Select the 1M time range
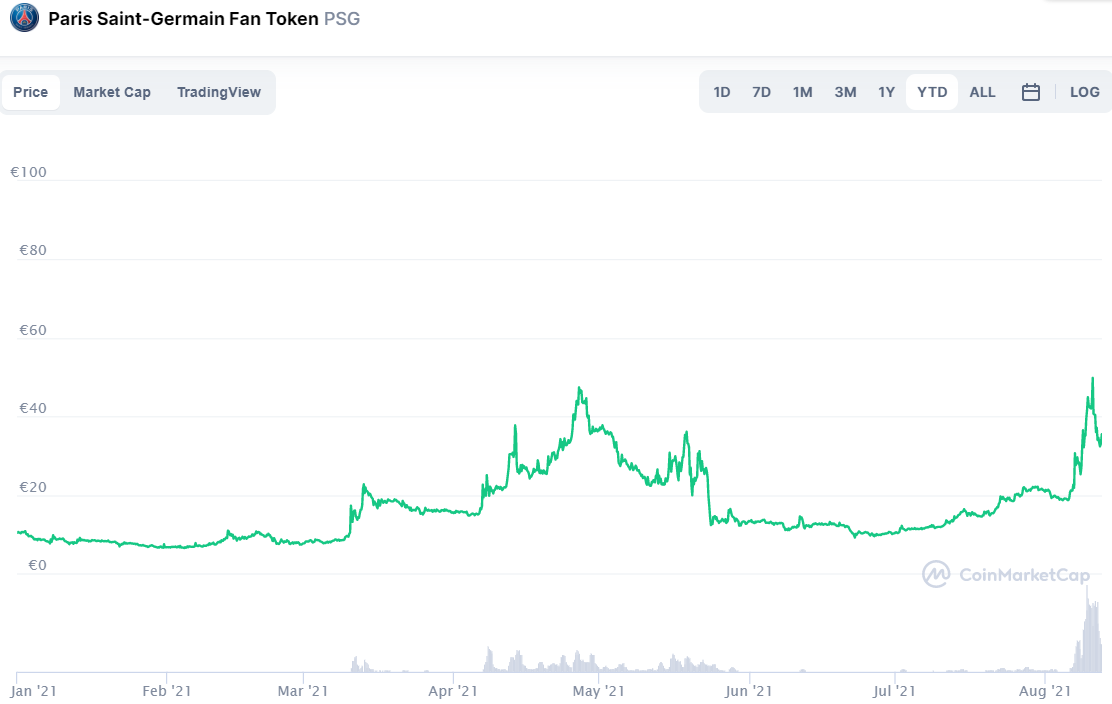This screenshot has height=704, width=1112. 803,92
